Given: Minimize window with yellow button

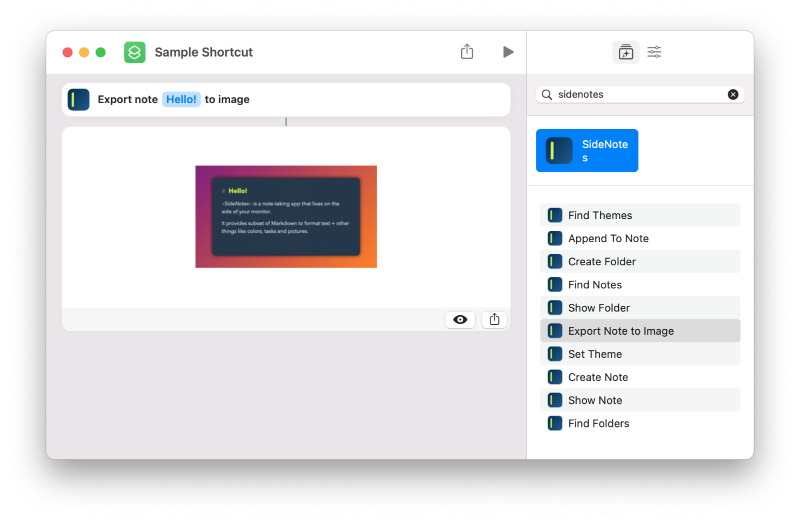Looking at the screenshot, I should click(84, 52).
